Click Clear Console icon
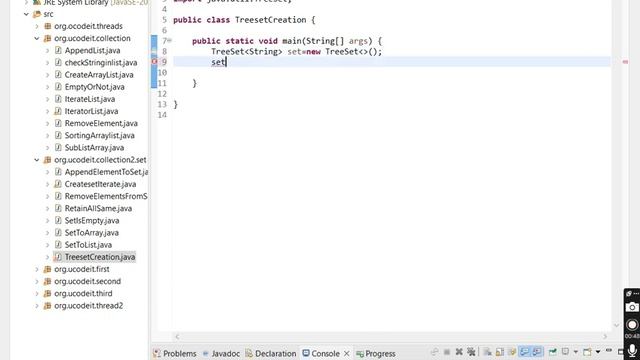Screen dimensions: 640x360 click(x=487, y=352)
